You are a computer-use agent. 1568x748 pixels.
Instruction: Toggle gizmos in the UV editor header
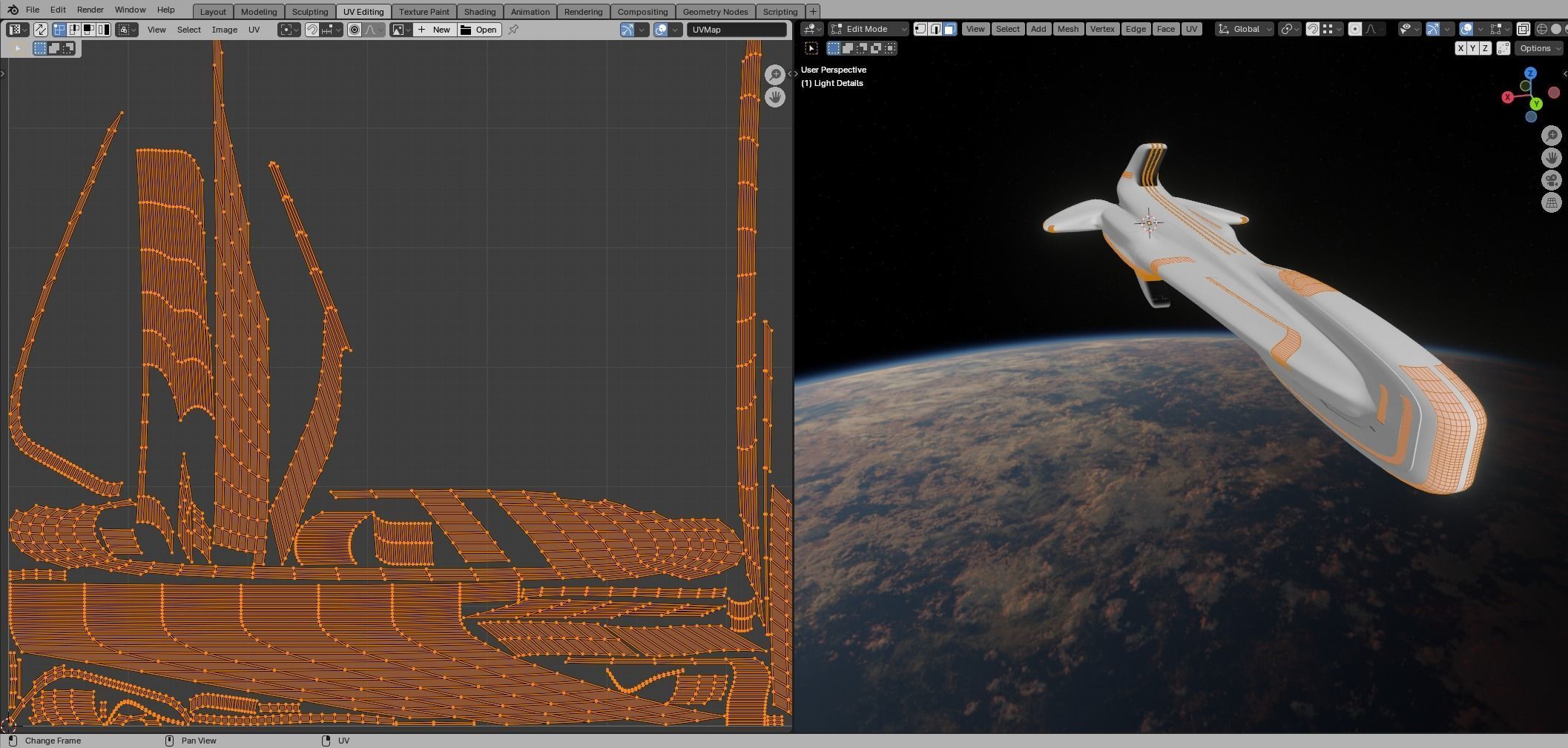click(x=627, y=30)
